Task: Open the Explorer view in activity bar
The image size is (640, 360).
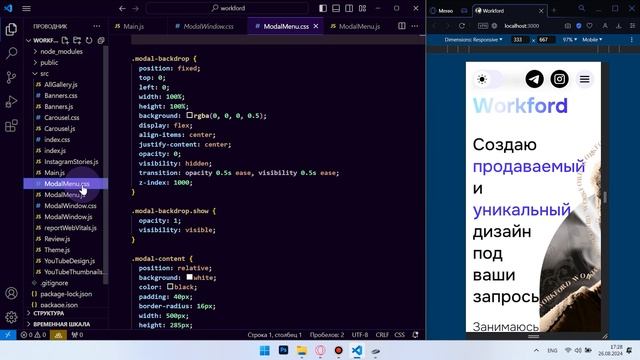Action: tap(11, 29)
